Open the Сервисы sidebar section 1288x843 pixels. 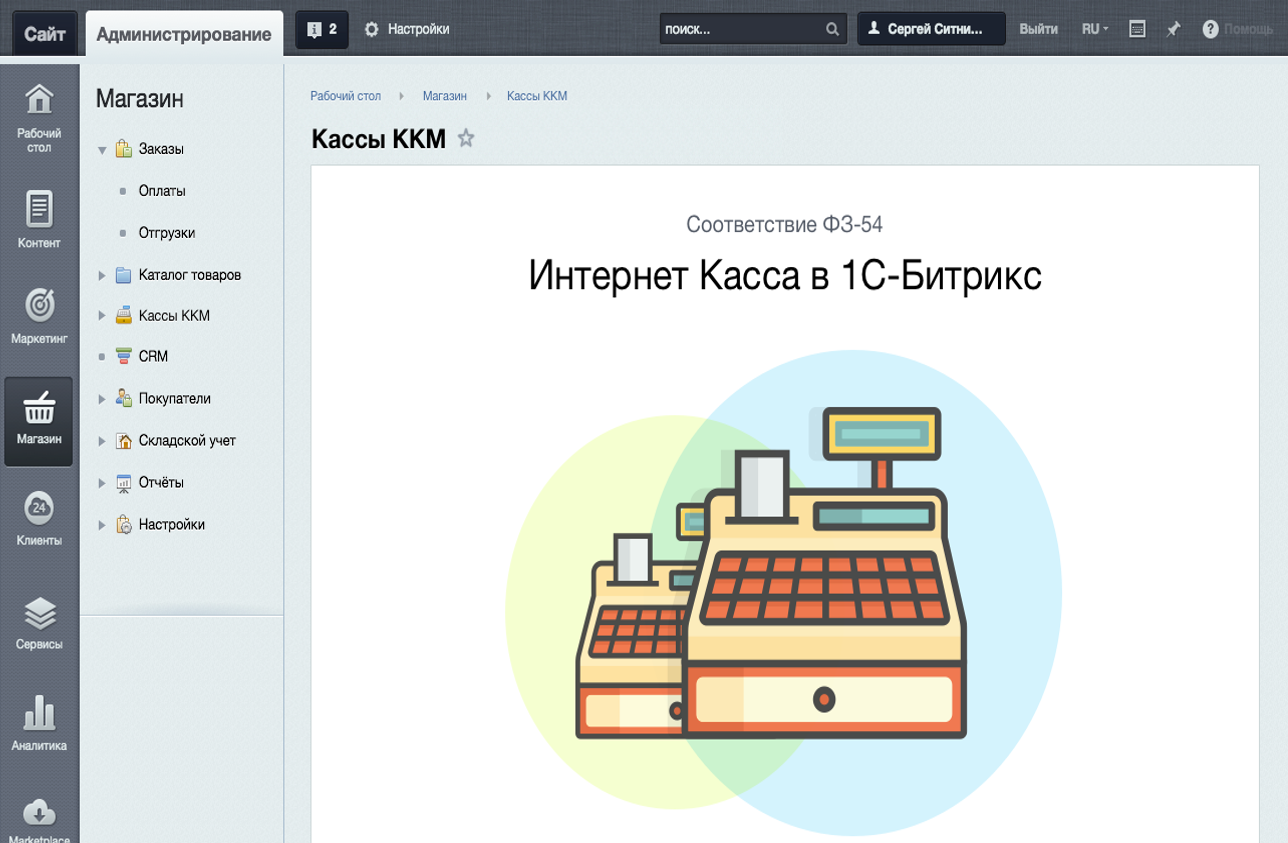click(39, 618)
